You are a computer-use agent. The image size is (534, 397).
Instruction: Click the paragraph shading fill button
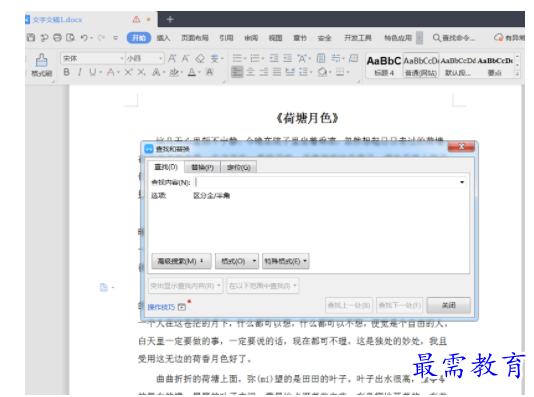tap(322, 72)
